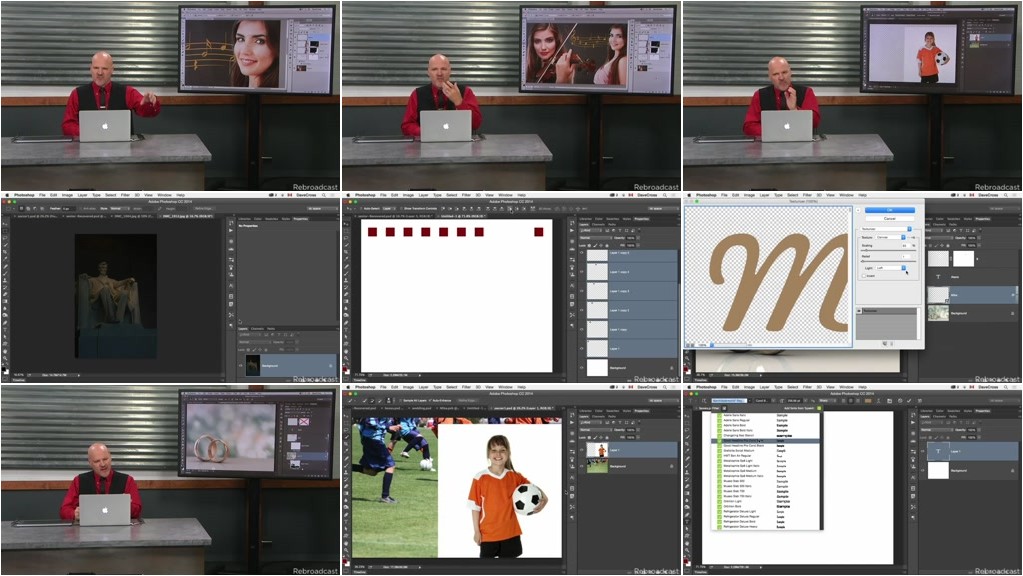Click Refine Edge button in Lincoln statue frame
This screenshot has height=576, width=1023.
pos(204,209)
